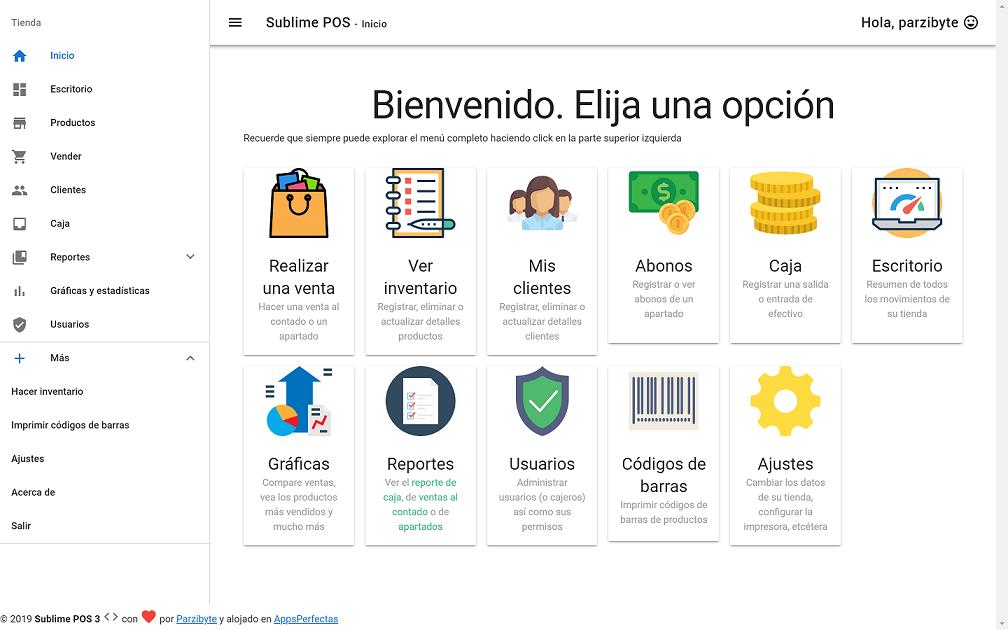Click the Tienda label in the sidebar
Viewport: 1008px width, 630px height.
[26, 22]
